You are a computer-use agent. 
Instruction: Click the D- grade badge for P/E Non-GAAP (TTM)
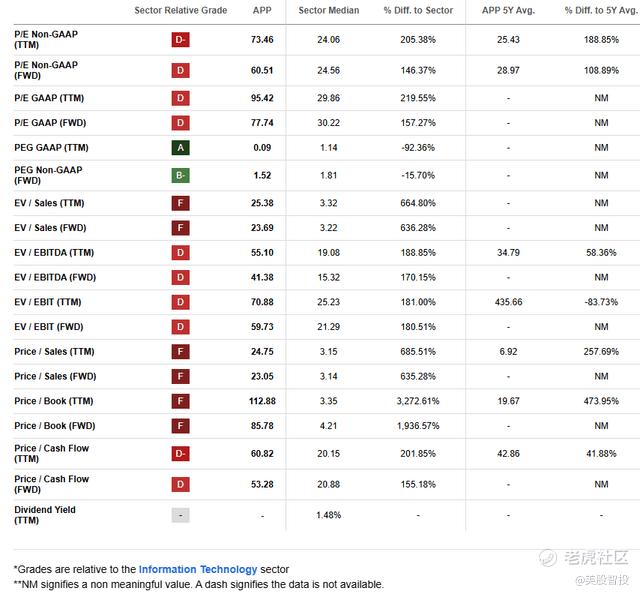coord(180,40)
